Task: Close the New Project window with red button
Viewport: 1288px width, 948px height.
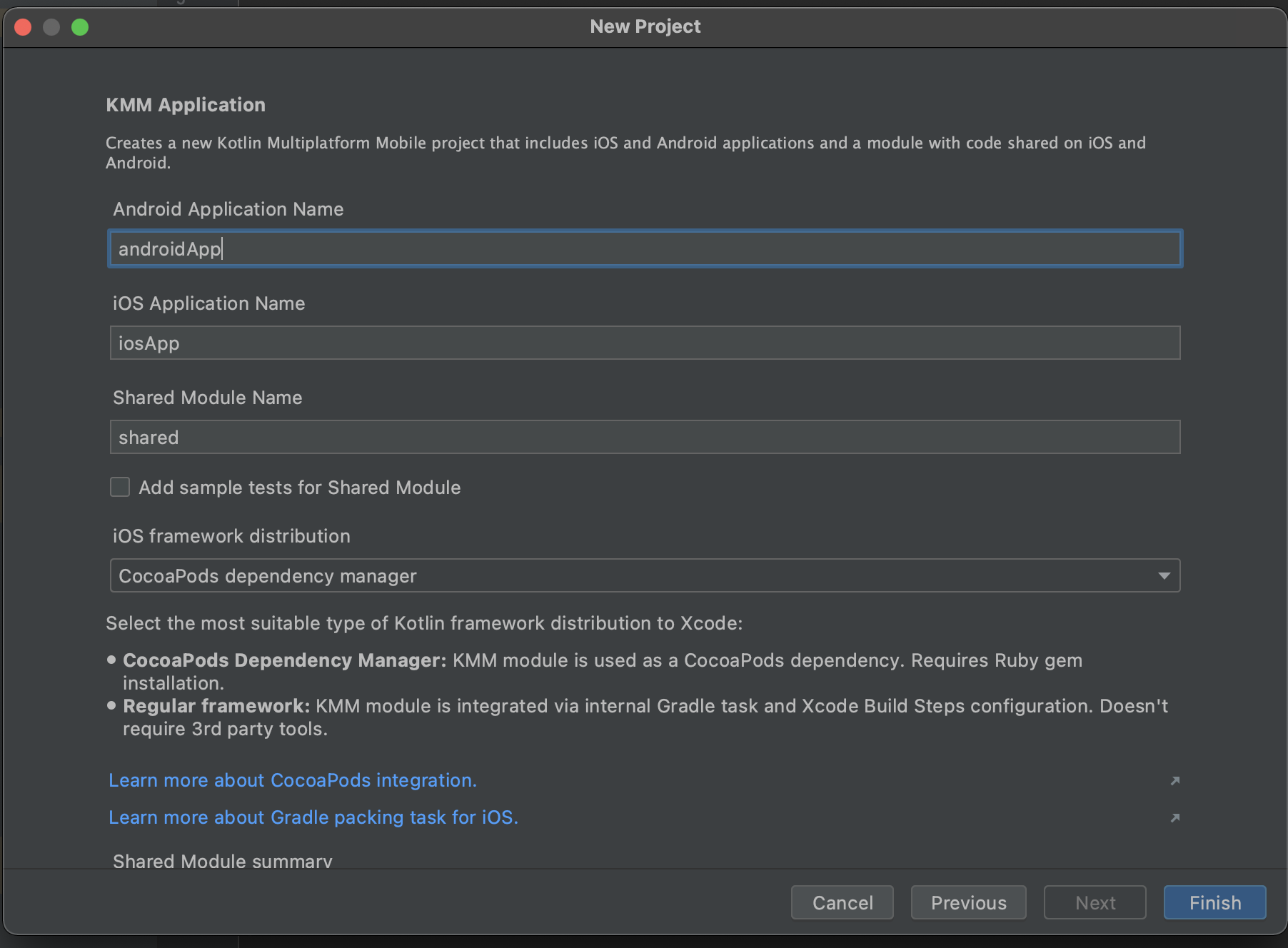Action: (23, 27)
